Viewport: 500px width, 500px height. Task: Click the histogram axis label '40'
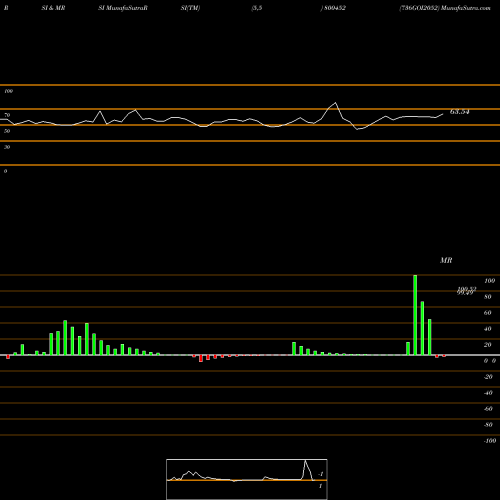point(488,329)
